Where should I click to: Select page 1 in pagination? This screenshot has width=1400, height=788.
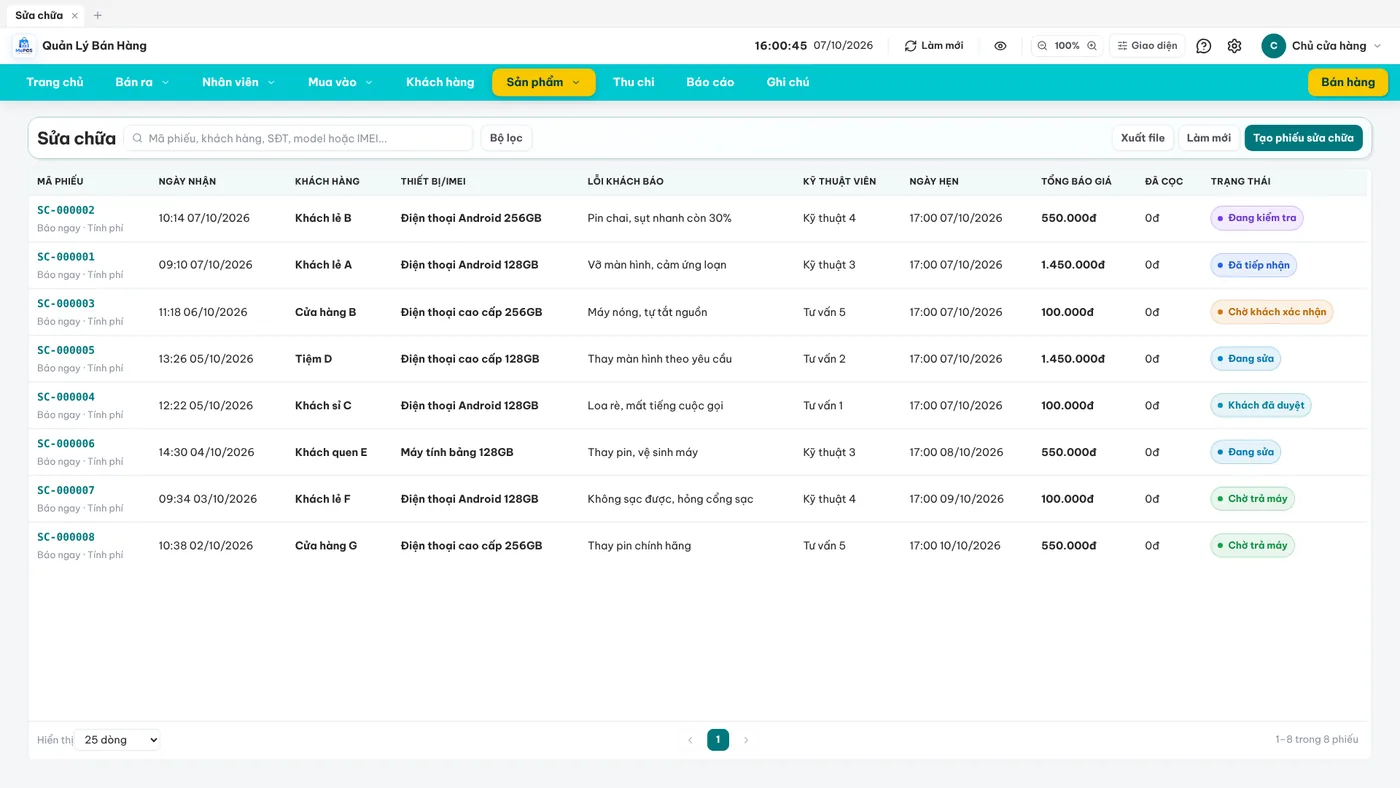(718, 740)
